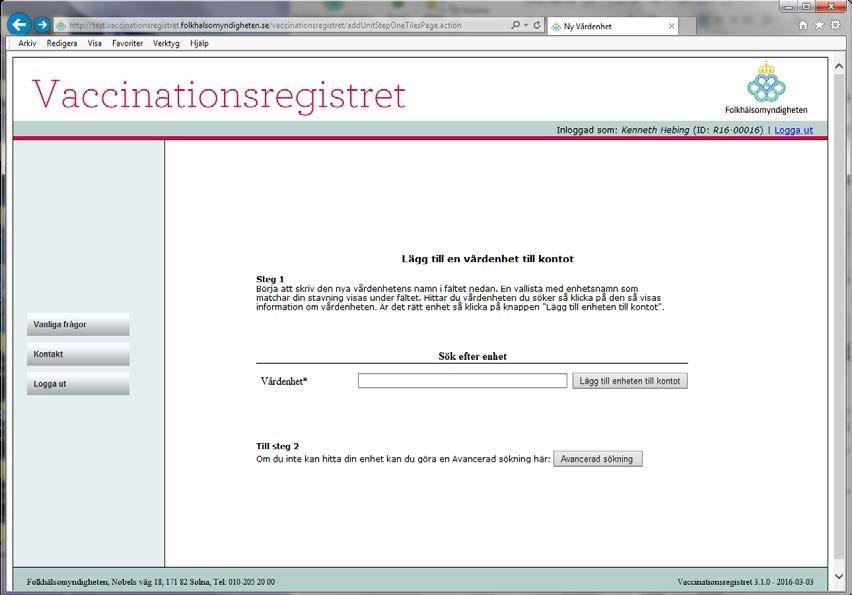Image resolution: width=852 pixels, height=595 pixels.
Task: Click the browser address bar URL
Action: click(x=266, y=25)
